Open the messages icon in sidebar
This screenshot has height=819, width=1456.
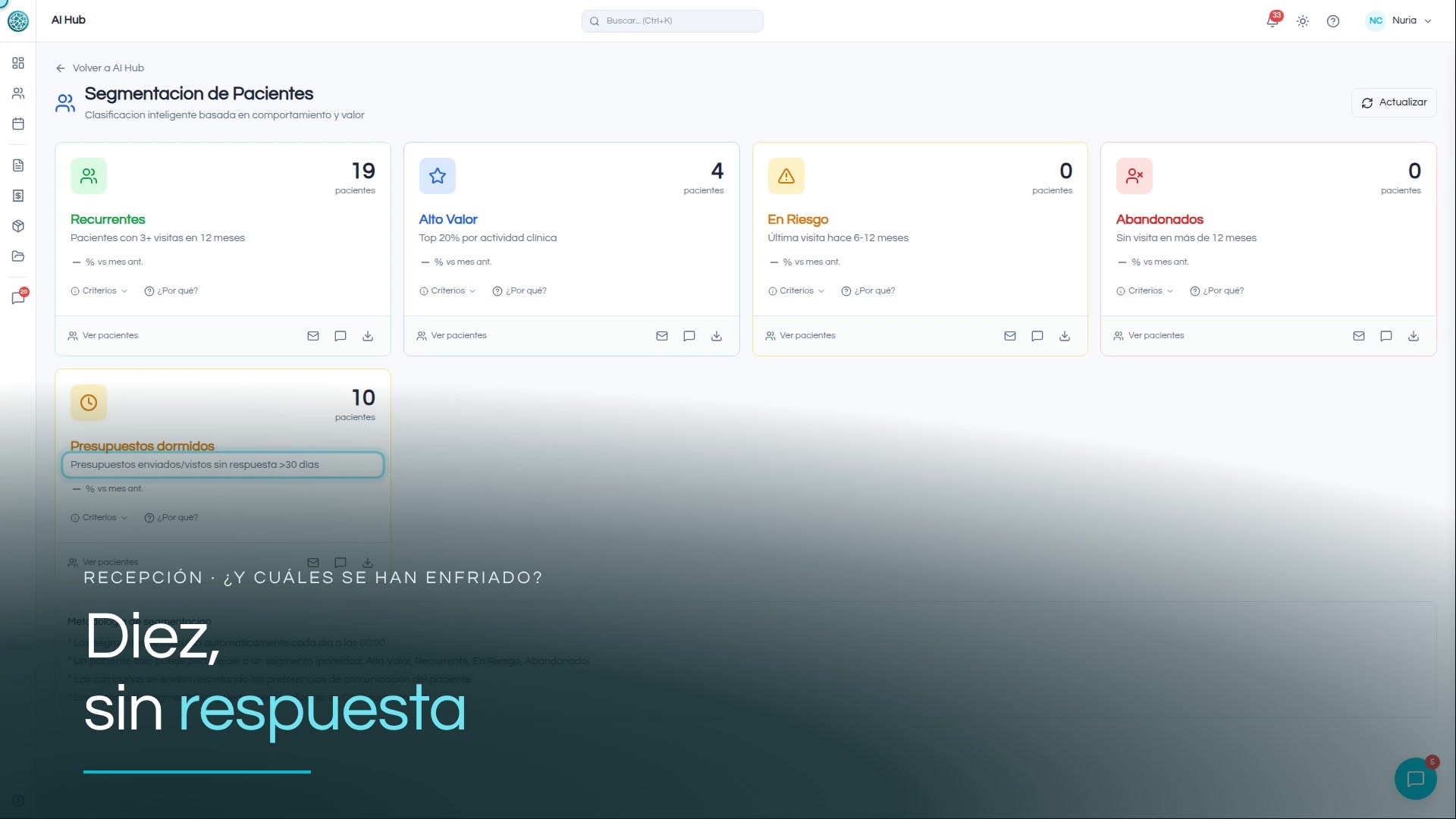18,297
